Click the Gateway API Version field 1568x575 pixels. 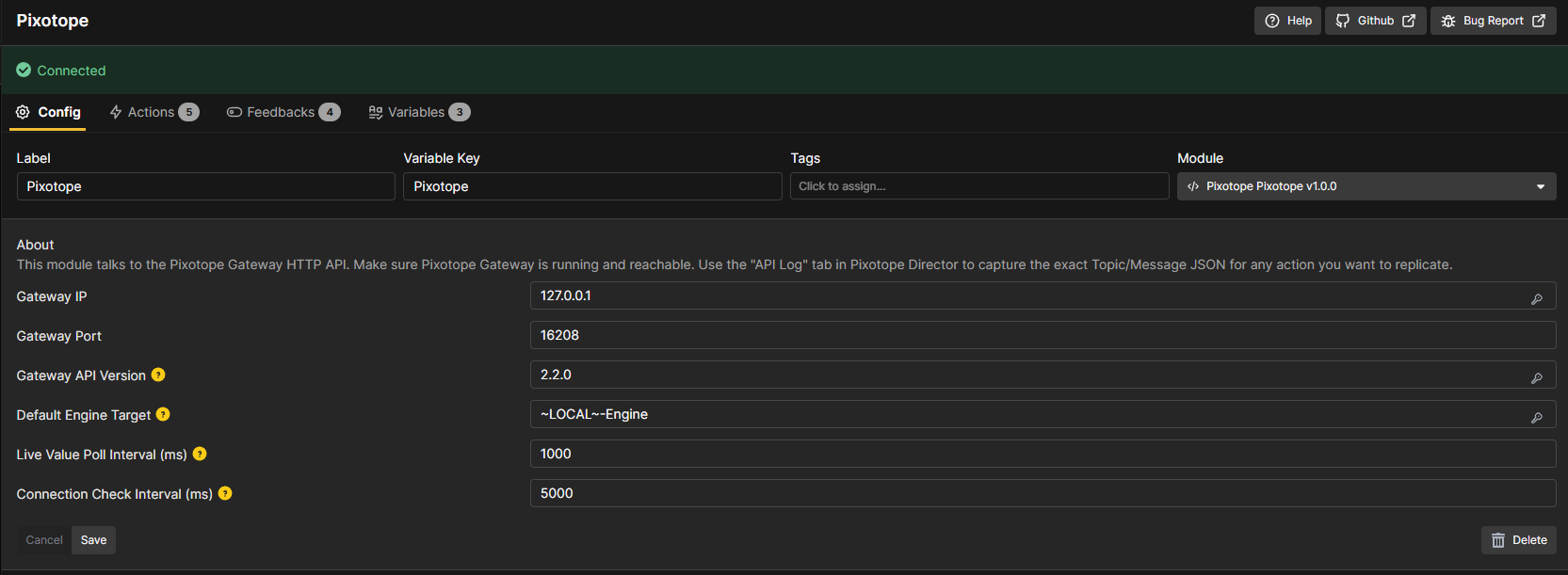coord(1043,375)
